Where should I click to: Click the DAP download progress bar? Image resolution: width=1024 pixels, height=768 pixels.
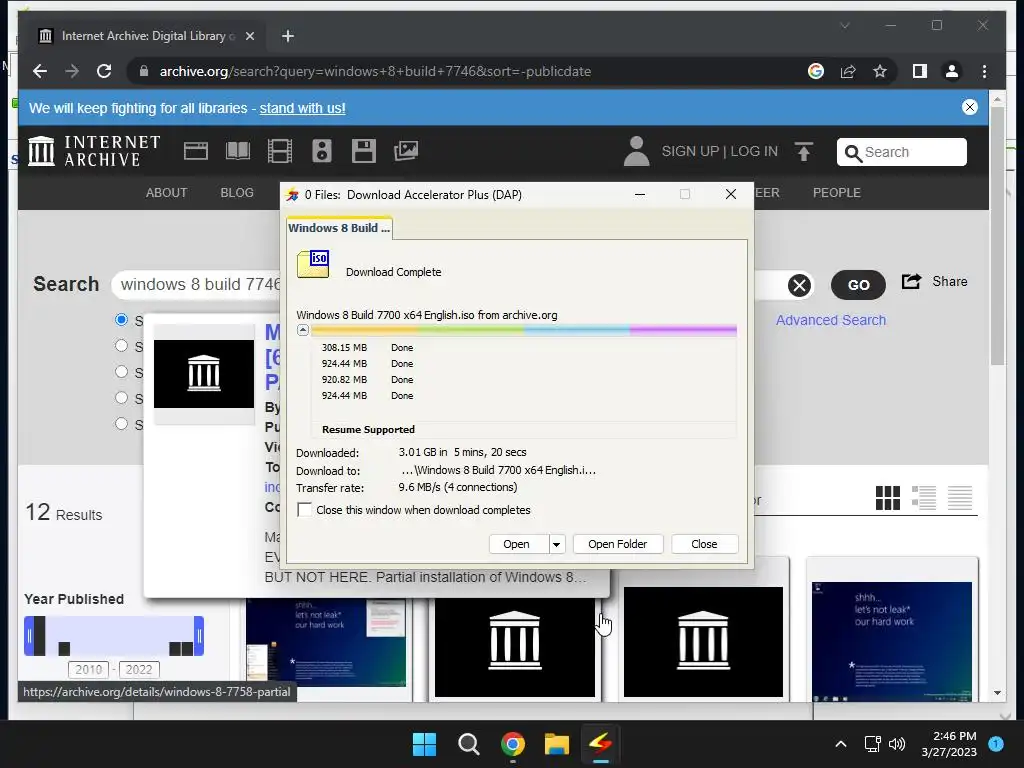click(524, 330)
